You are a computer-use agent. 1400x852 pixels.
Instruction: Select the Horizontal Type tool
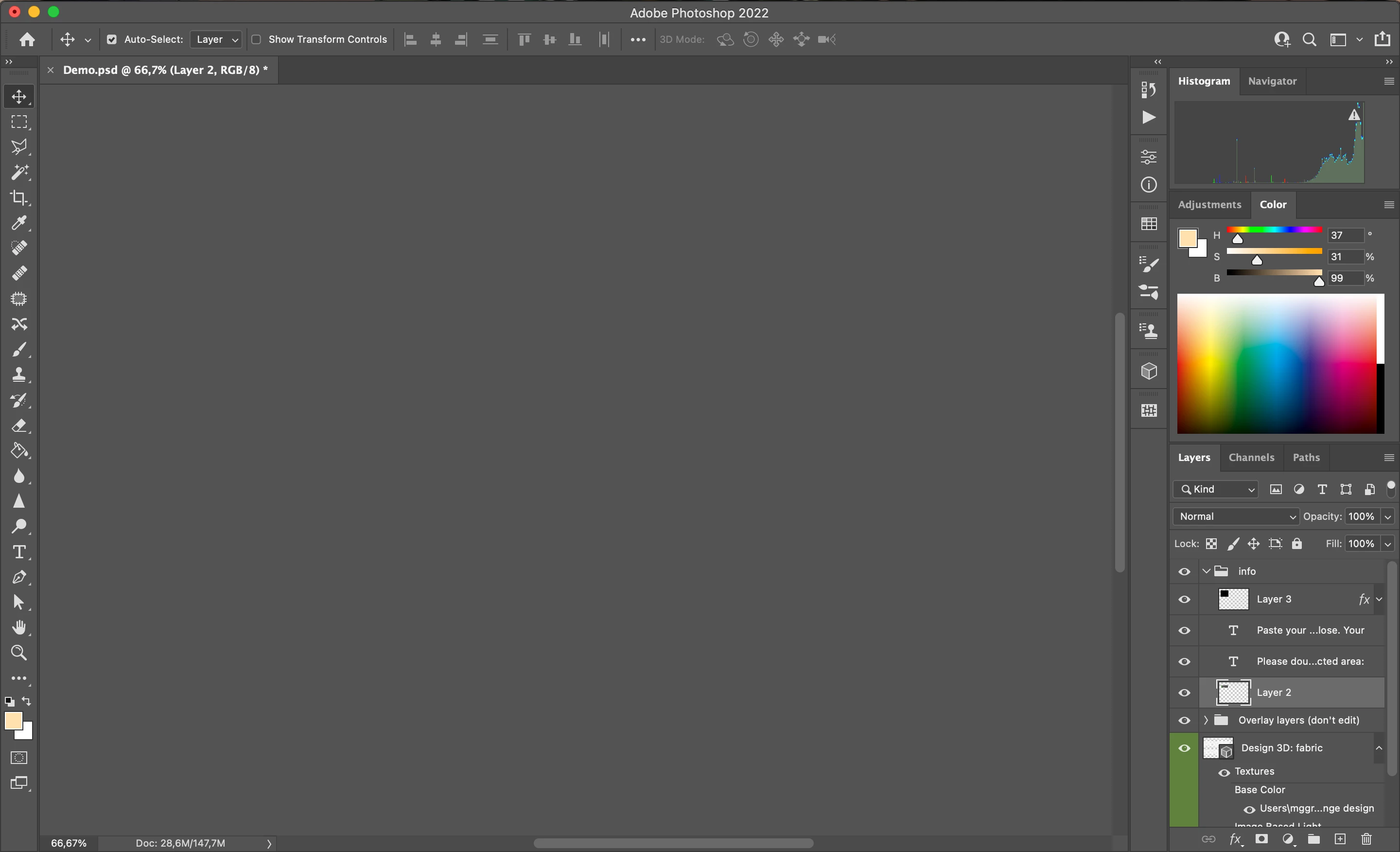(x=19, y=552)
